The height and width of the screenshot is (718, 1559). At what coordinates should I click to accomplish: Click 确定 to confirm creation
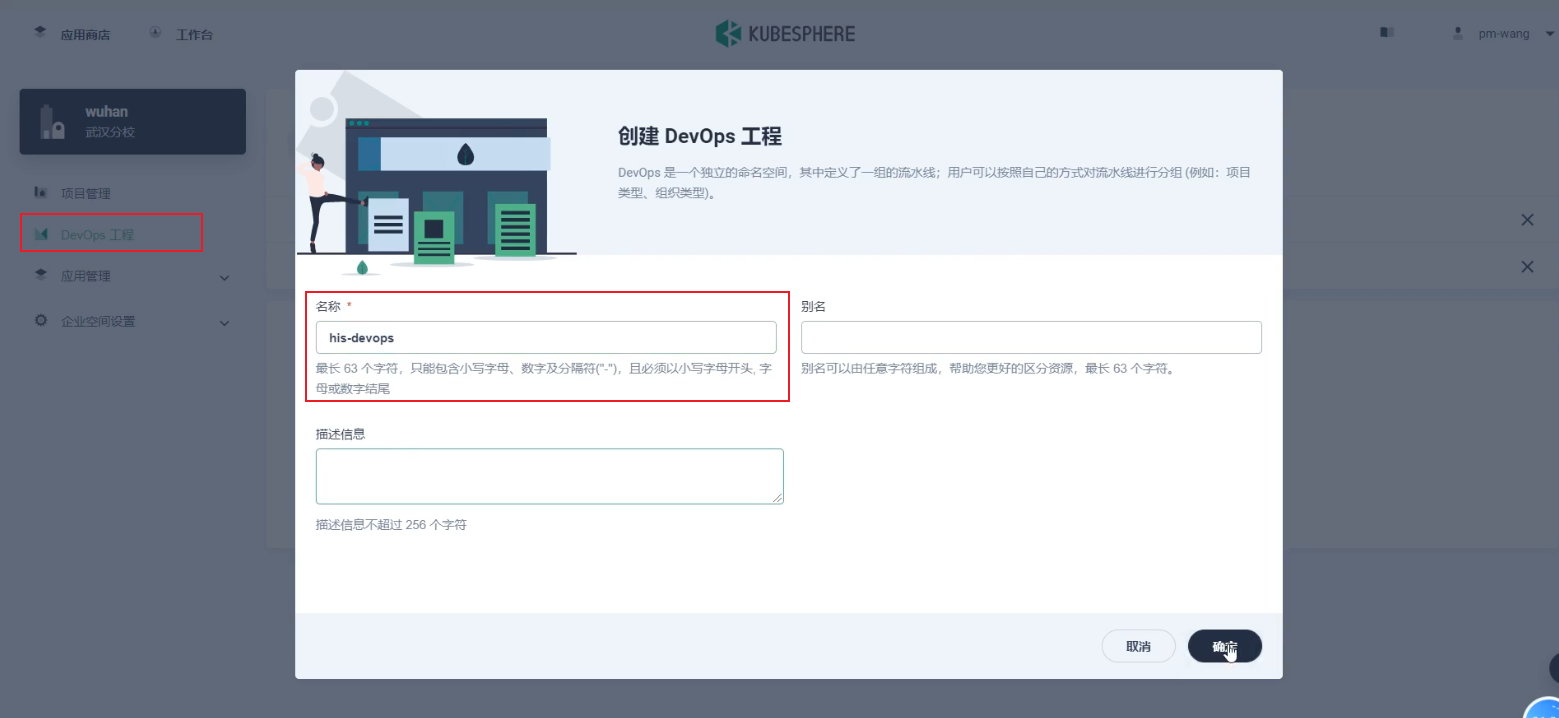pyautogui.click(x=1225, y=646)
